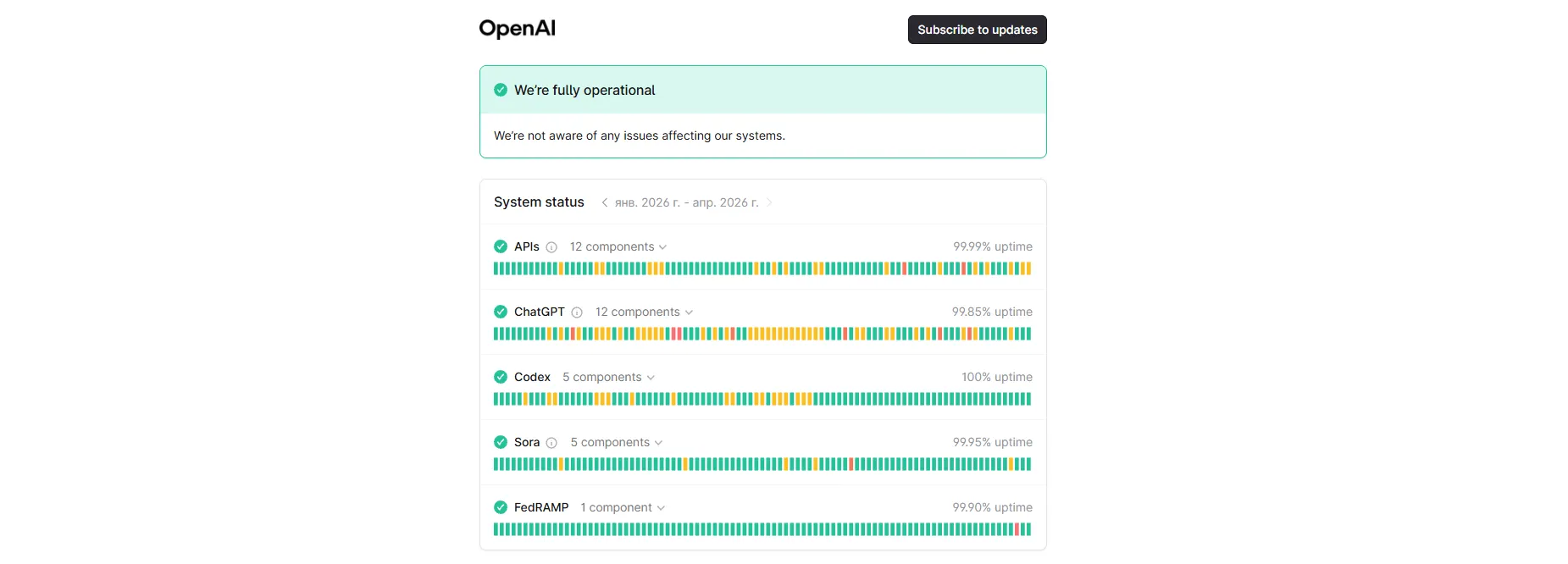This screenshot has width=1568, height=564.
Task: Go to next date range arrow
Action: point(769,202)
